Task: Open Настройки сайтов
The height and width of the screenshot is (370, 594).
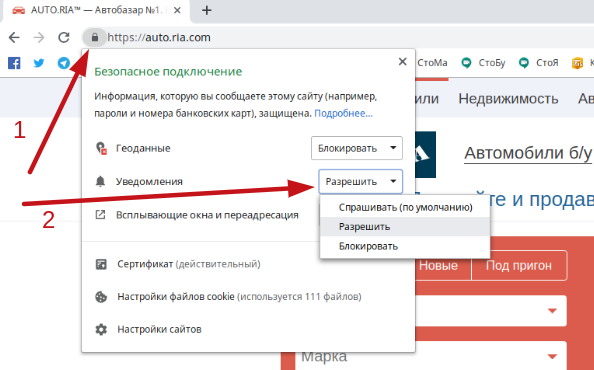Action: click(x=159, y=329)
